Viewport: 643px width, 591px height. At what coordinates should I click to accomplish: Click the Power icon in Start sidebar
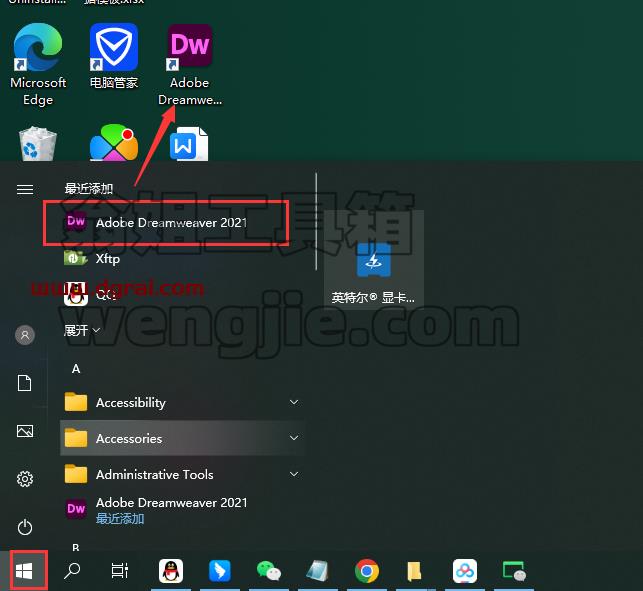tap(25, 527)
